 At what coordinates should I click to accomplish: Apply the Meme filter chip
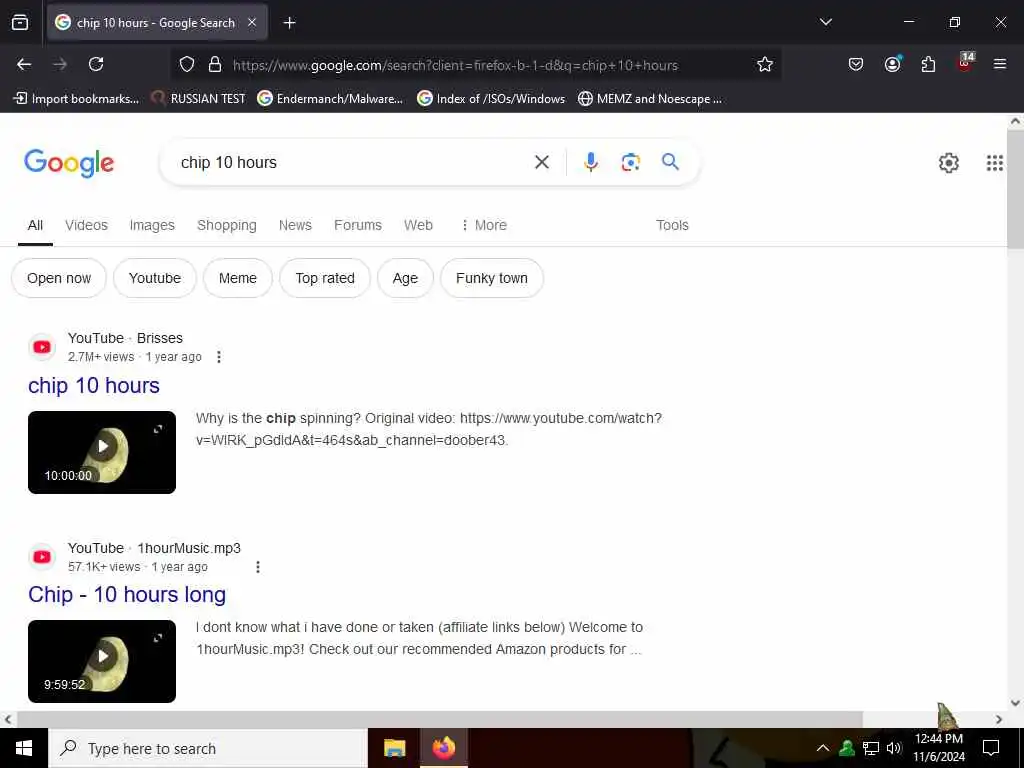click(238, 278)
